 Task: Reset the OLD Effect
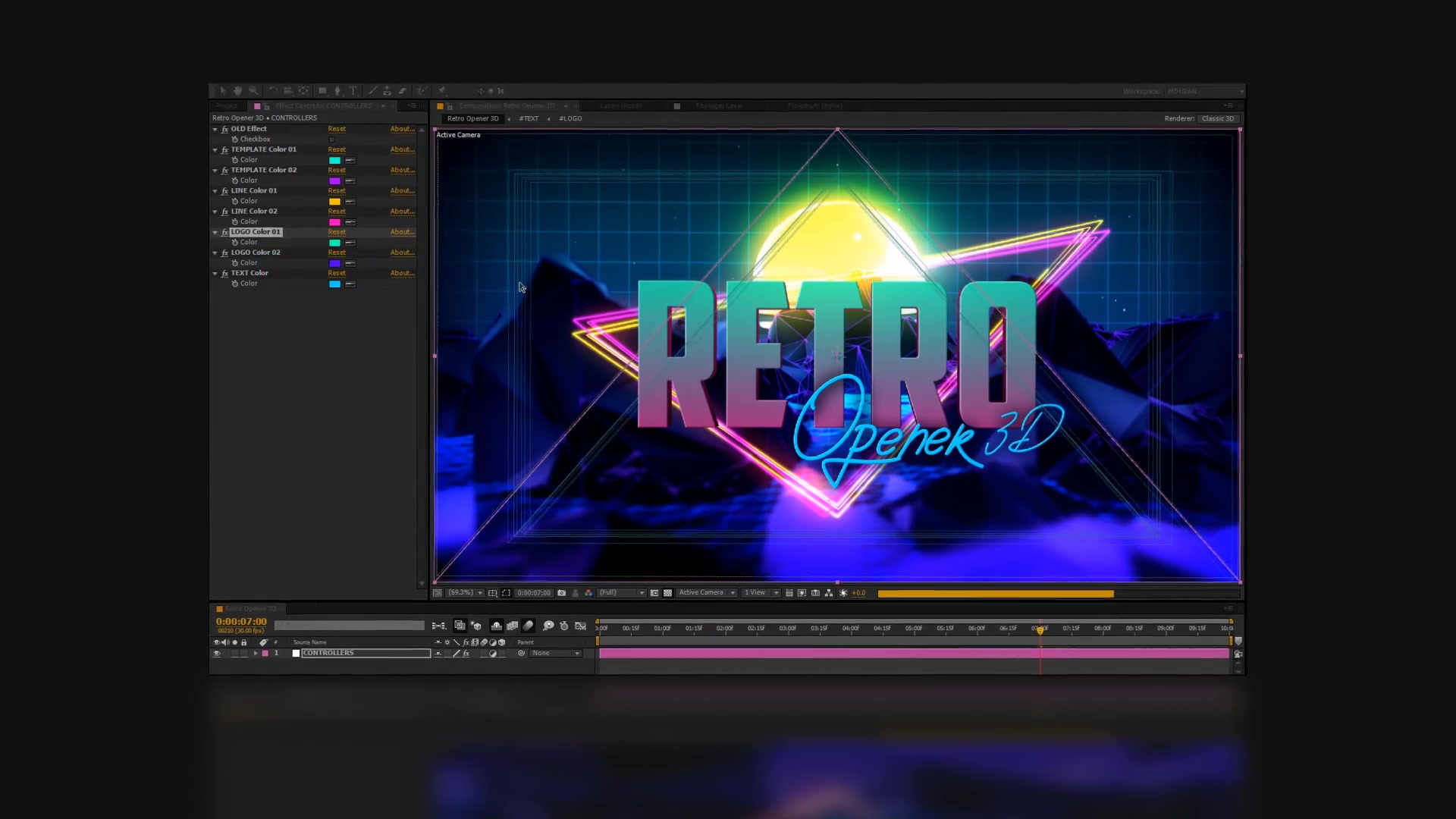tap(337, 129)
